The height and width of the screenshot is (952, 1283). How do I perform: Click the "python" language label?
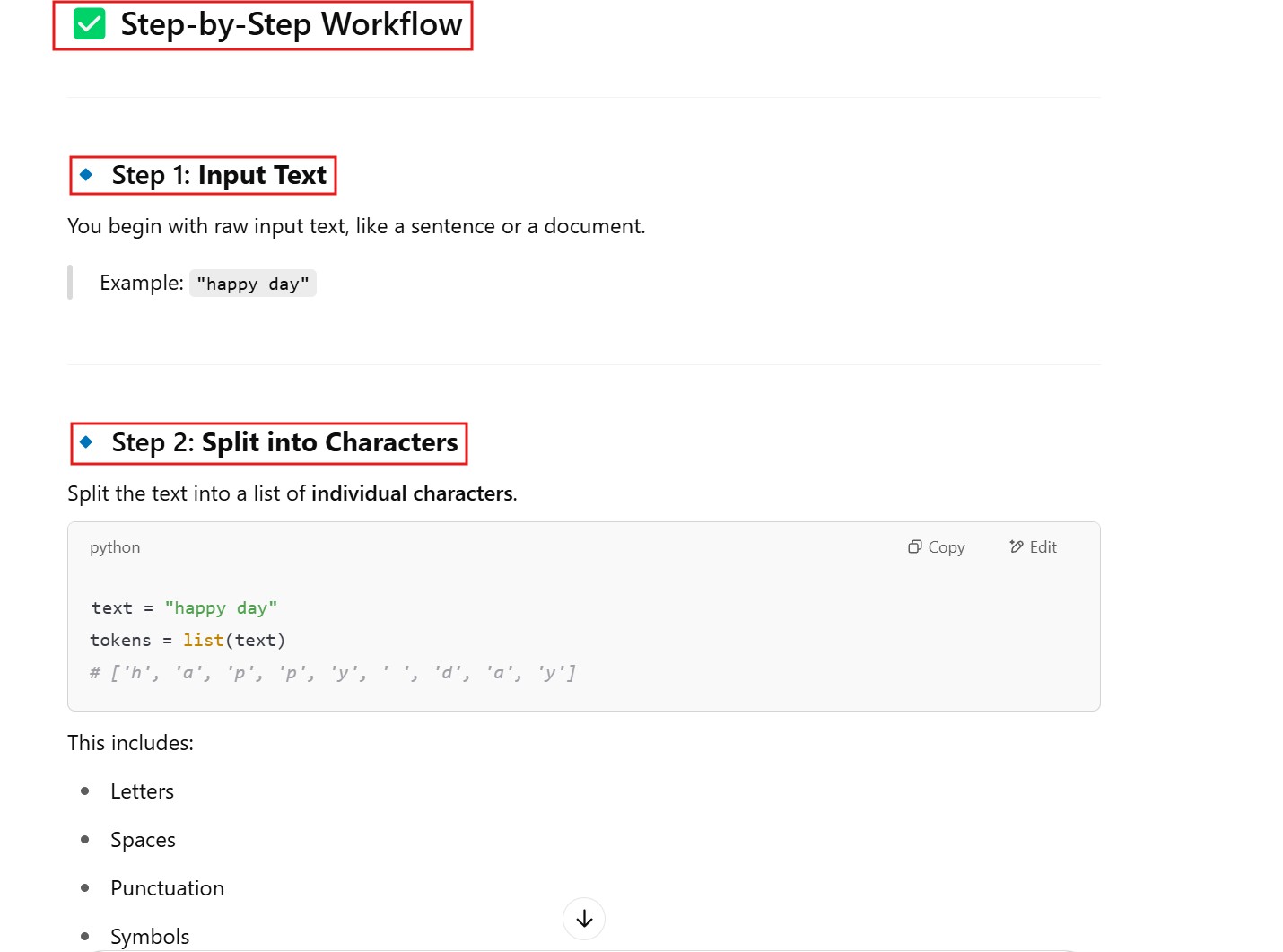pos(115,547)
